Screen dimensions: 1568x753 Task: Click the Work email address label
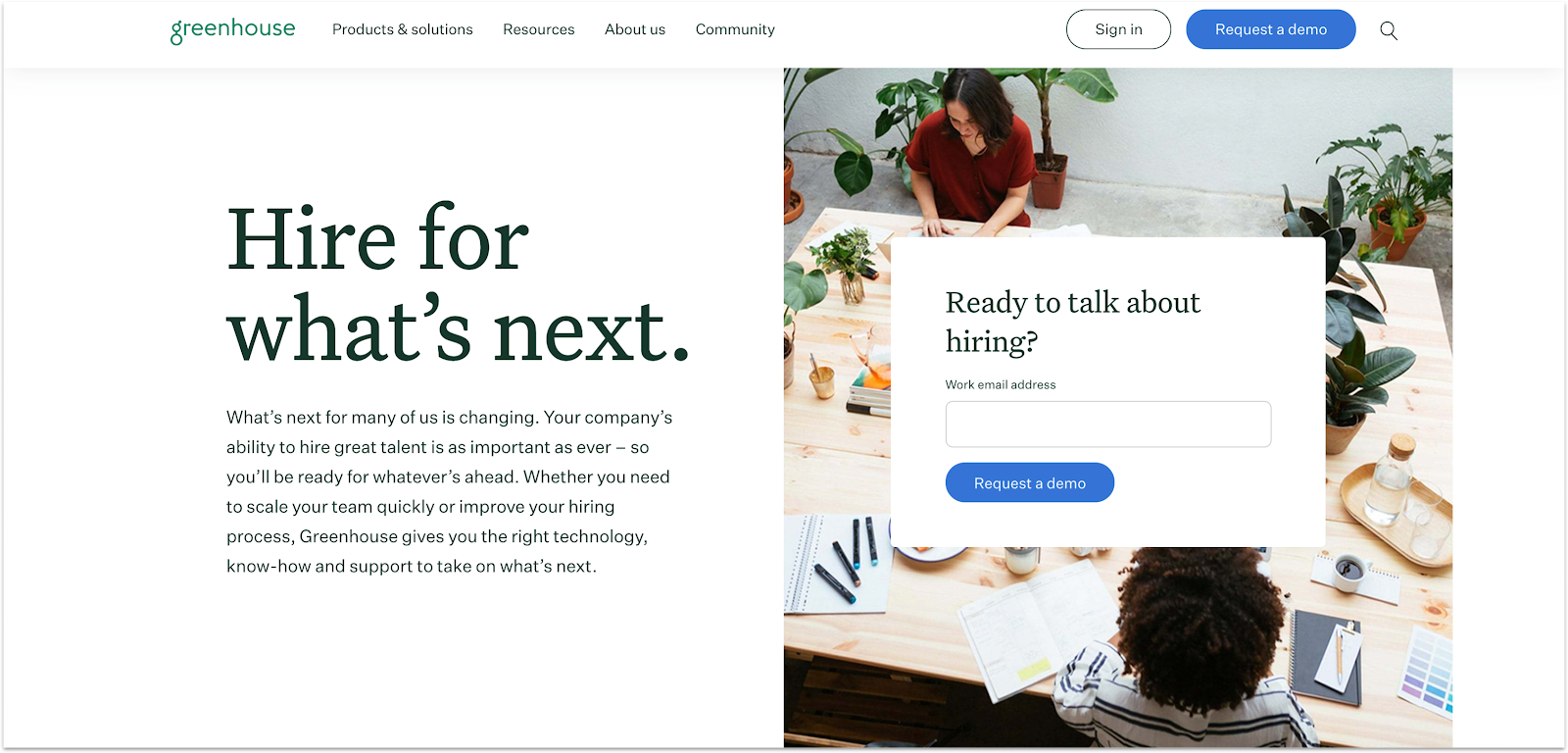[1001, 384]
